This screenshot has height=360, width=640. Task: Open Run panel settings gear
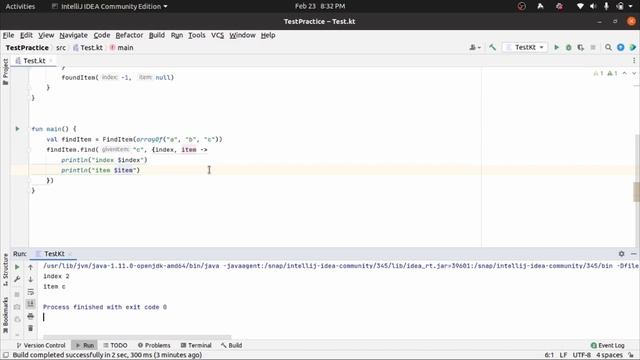621,253
